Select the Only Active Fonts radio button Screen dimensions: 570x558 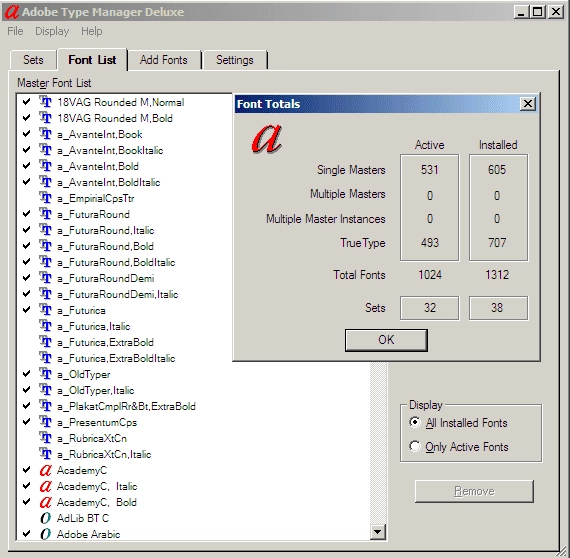click(414, 446)
